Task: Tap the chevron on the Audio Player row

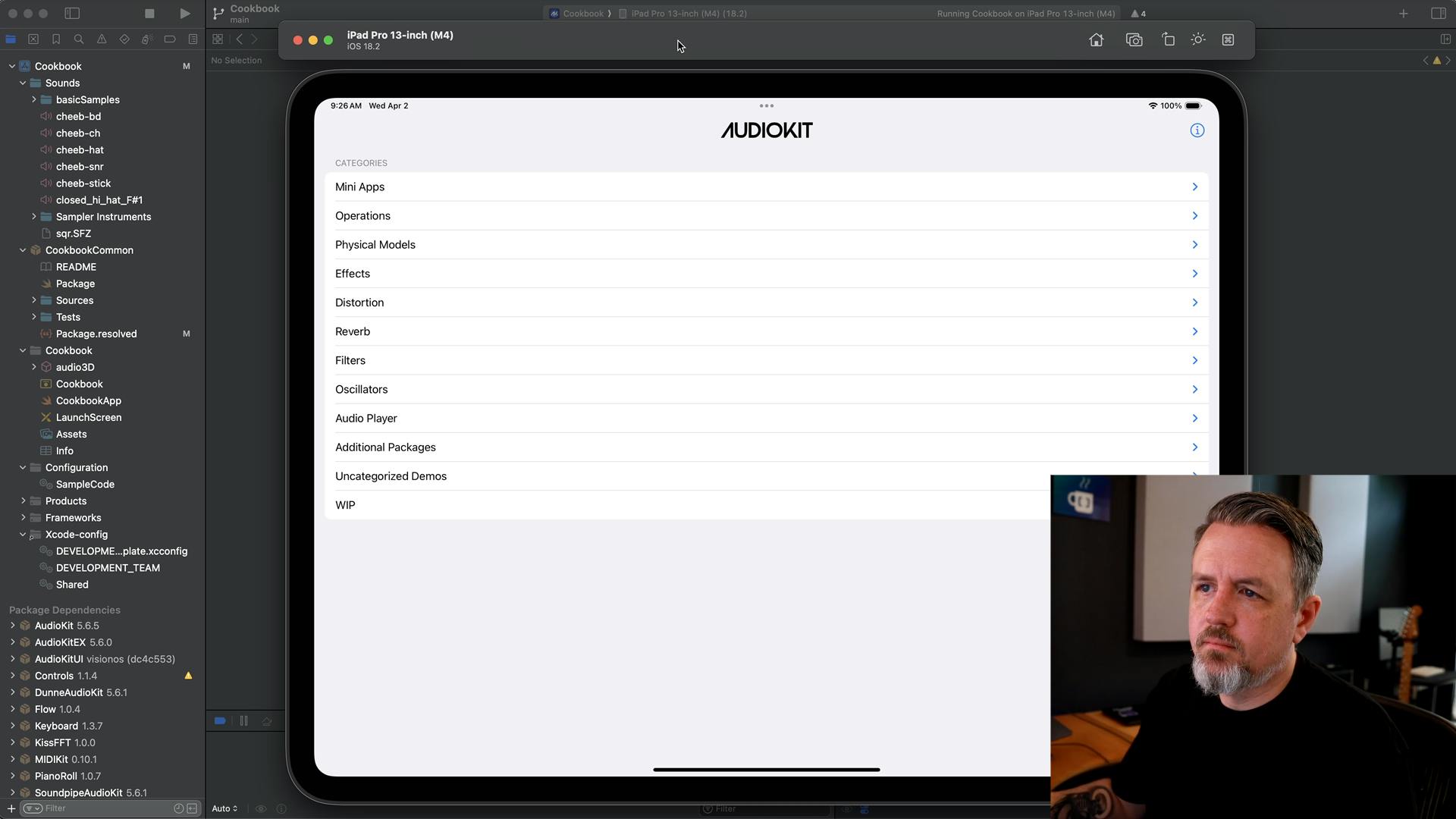Action: click(x=1194, y=419)
